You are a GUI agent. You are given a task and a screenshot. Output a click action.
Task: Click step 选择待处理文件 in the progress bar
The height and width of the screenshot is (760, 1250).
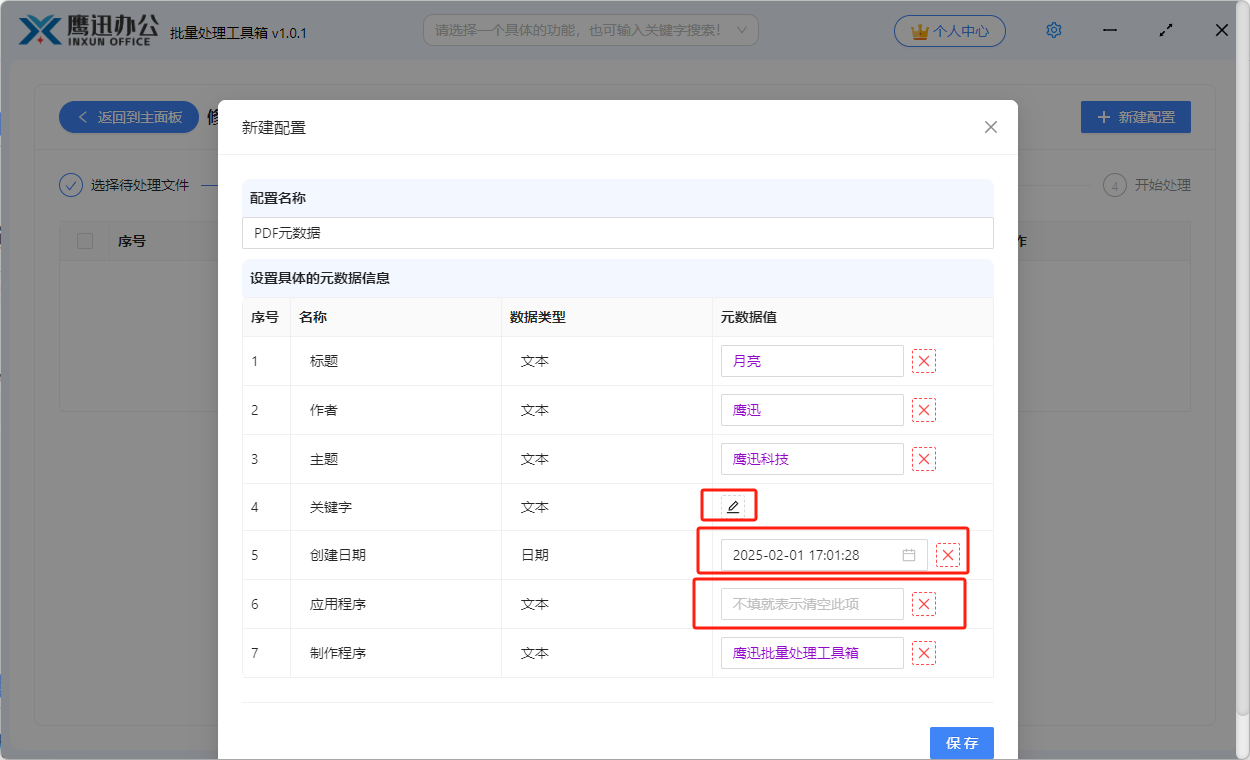tap(124, 185)
